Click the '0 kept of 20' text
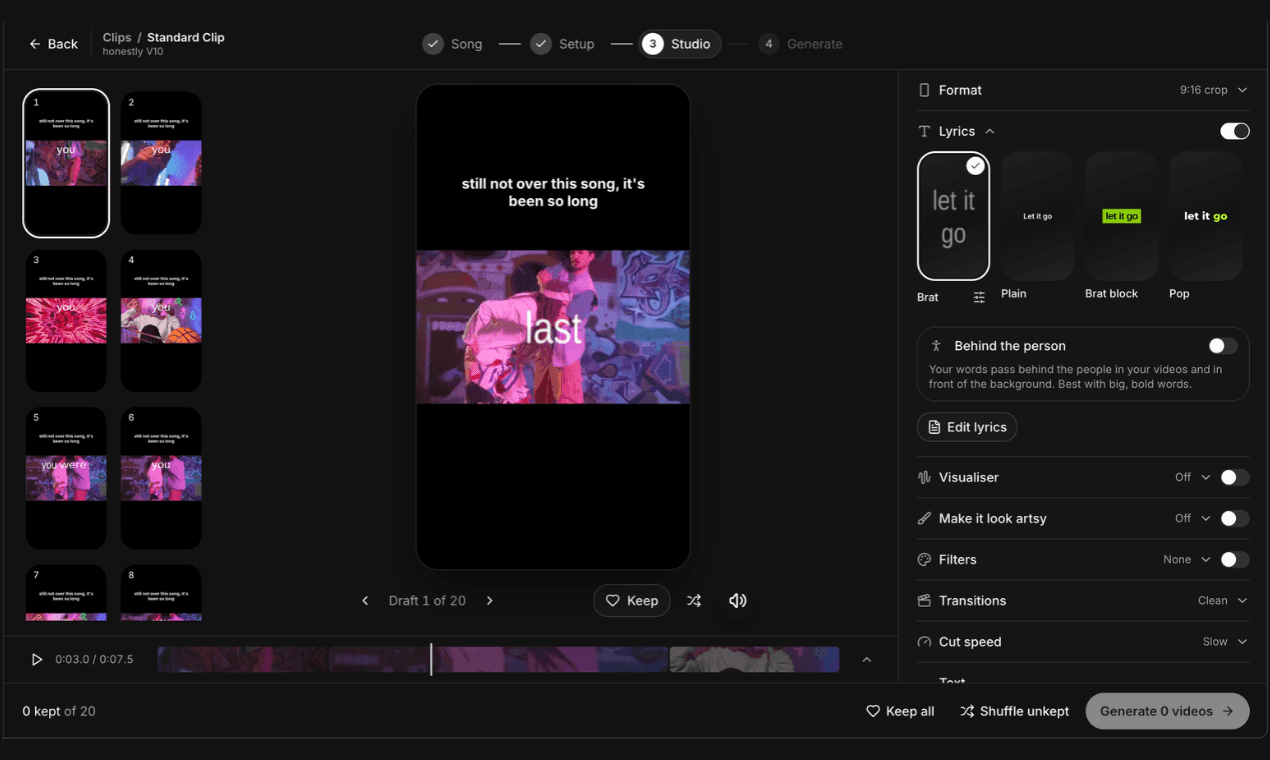1270x760 pixels. 59,711
